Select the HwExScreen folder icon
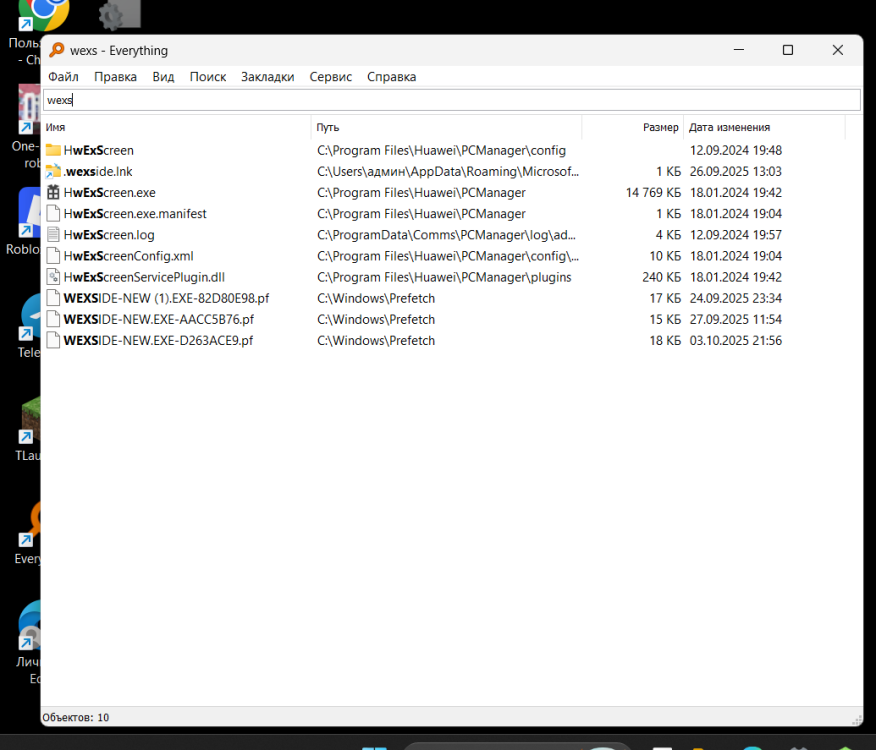 [53, 150]
